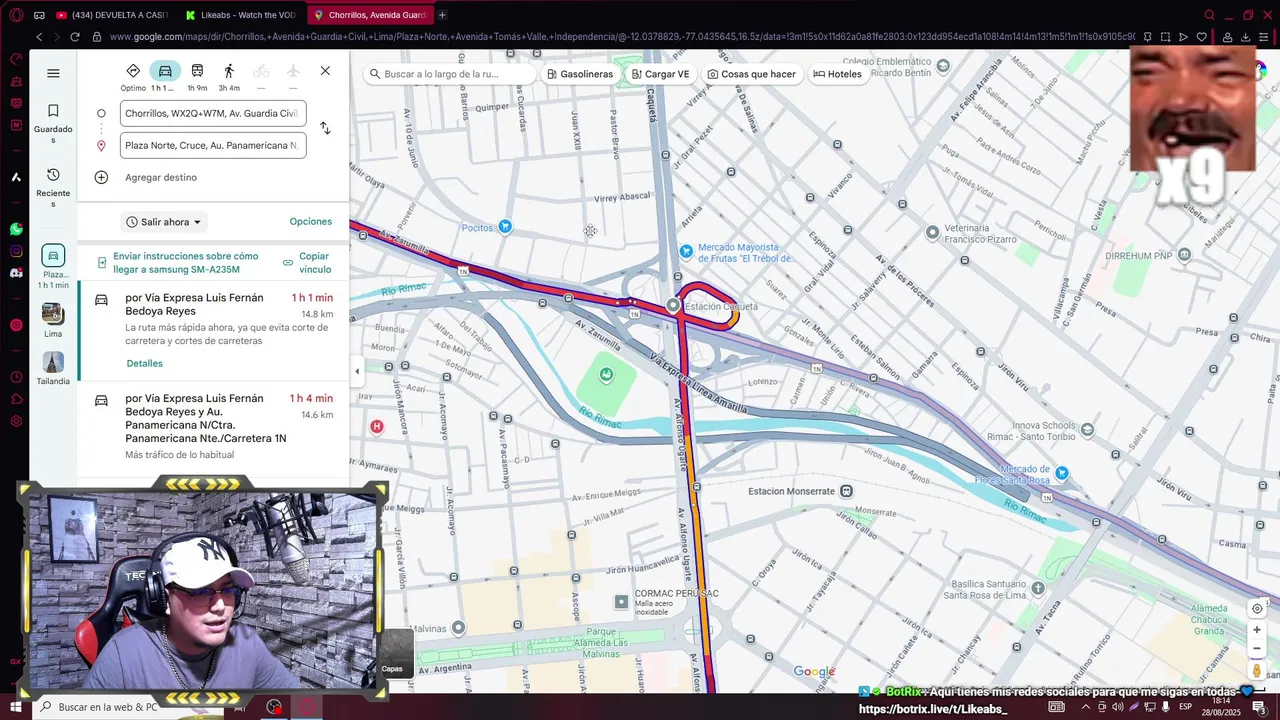Choose the 1 h 4 min route
Image resolution: width=1280 pixels, height=720 pixels.
214,426
